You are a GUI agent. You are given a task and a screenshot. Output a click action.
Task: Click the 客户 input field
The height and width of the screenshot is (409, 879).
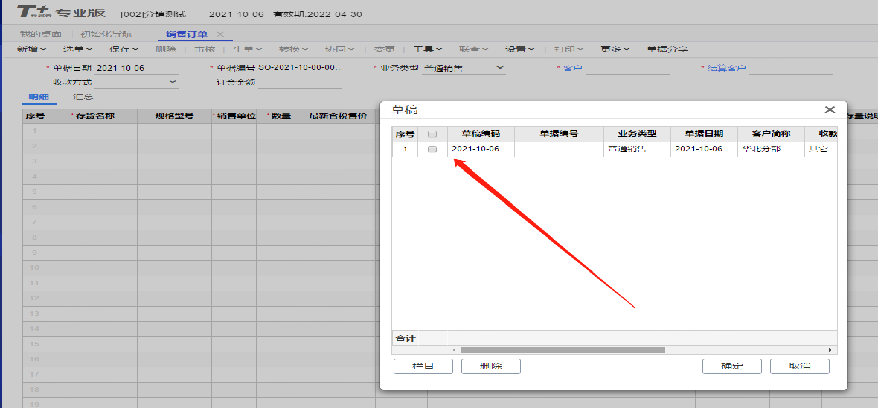[627, 68]
